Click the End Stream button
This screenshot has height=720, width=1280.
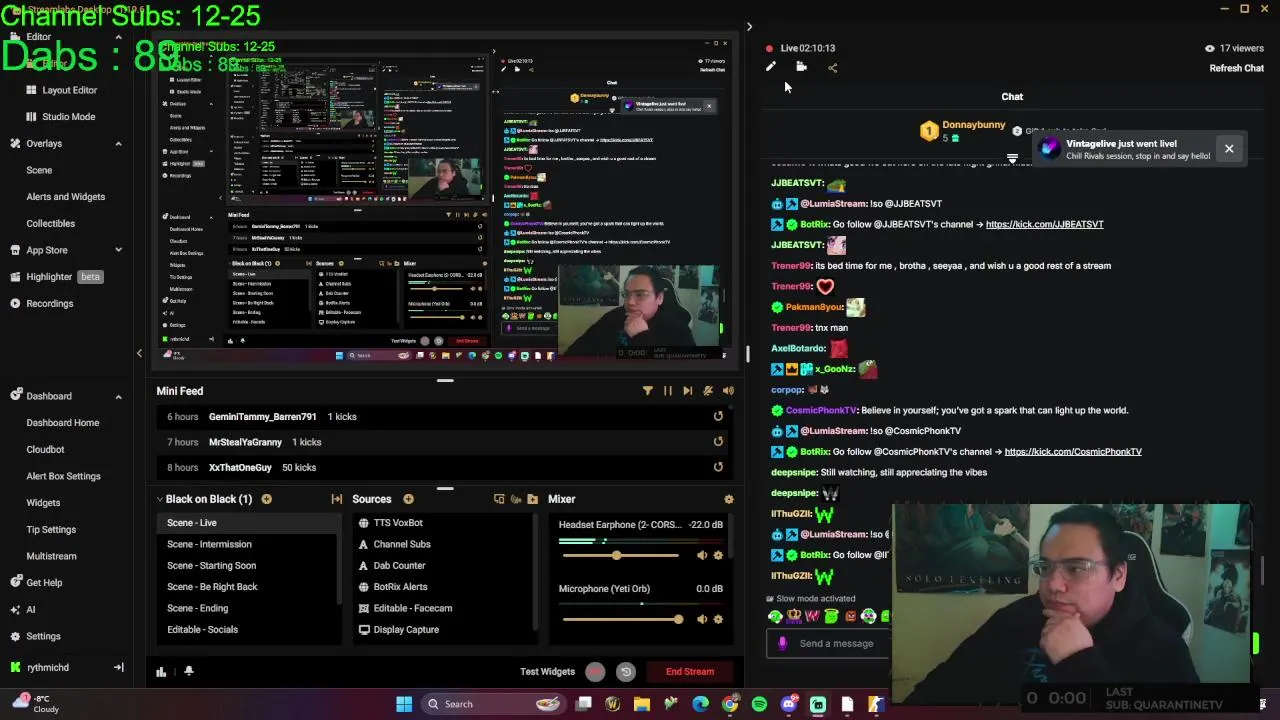click(690, 672)
